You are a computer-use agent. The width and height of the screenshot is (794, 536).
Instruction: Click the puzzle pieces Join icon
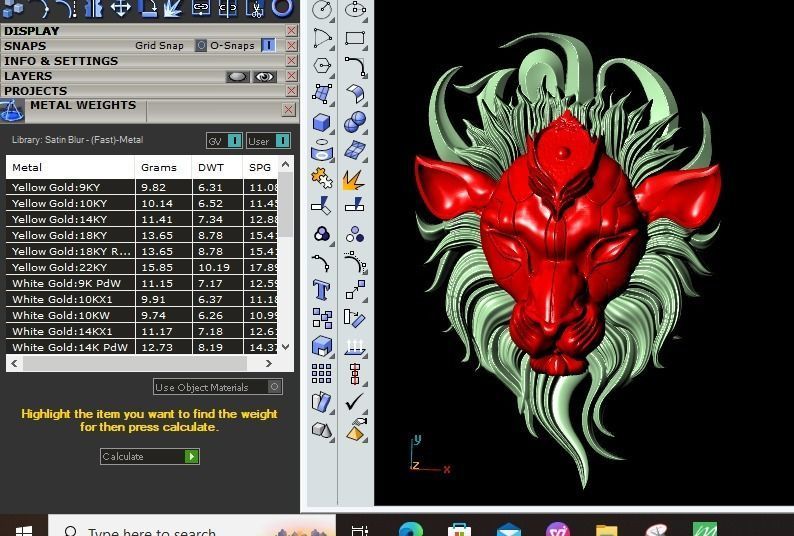pos(322,178)
